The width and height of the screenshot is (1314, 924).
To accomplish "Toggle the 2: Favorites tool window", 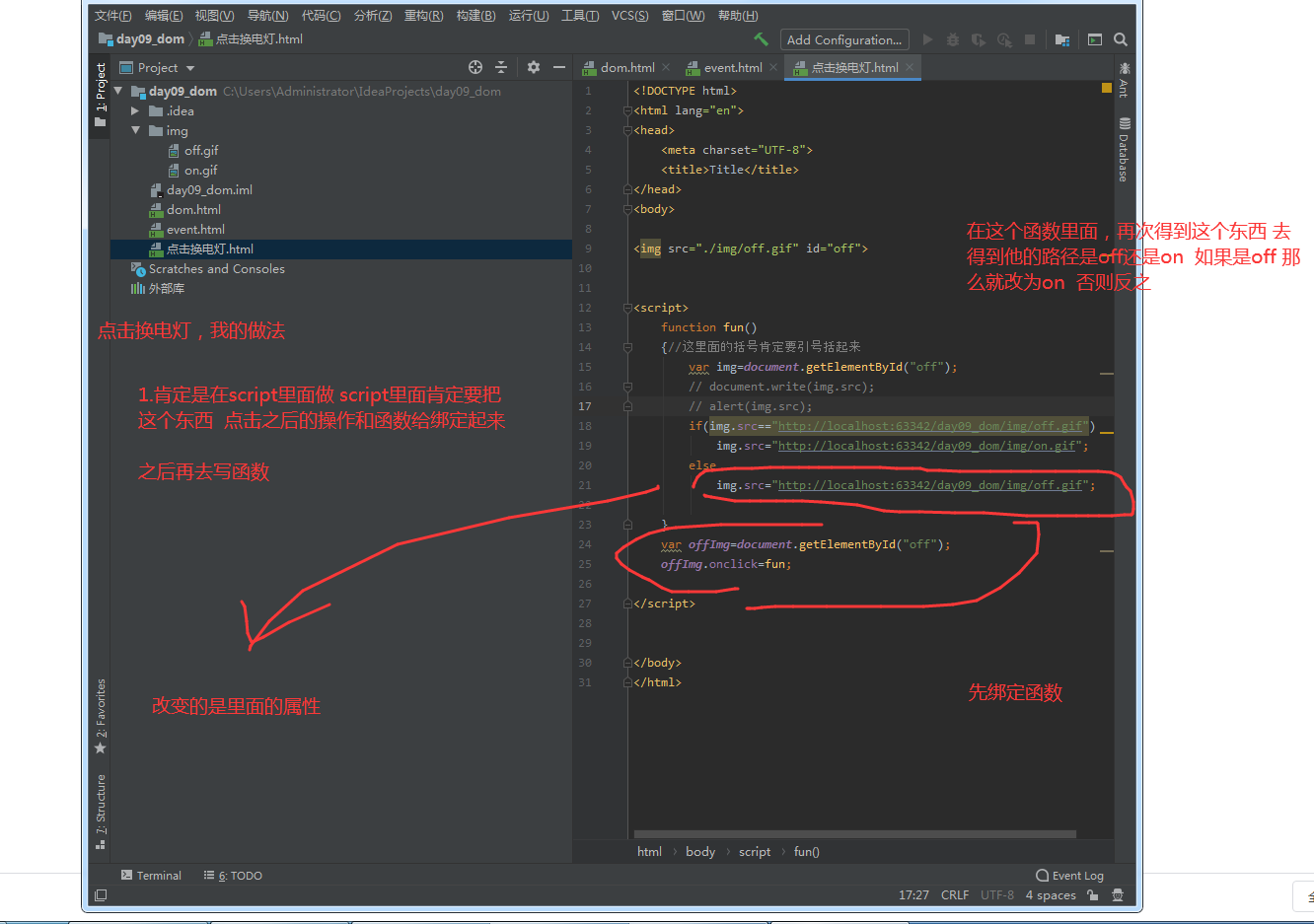I will [x=100, y=716].
